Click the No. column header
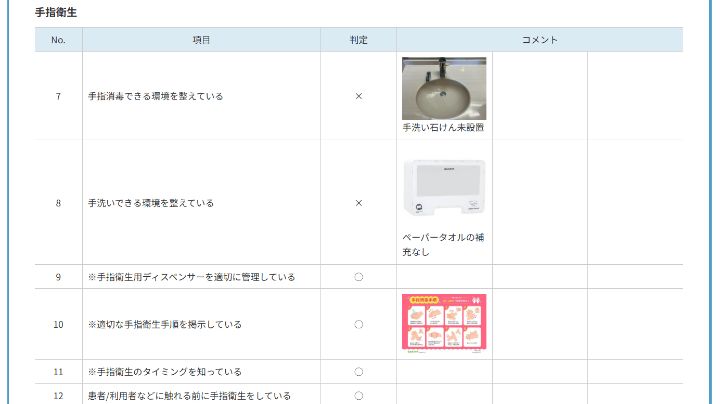 click(58, 40)
